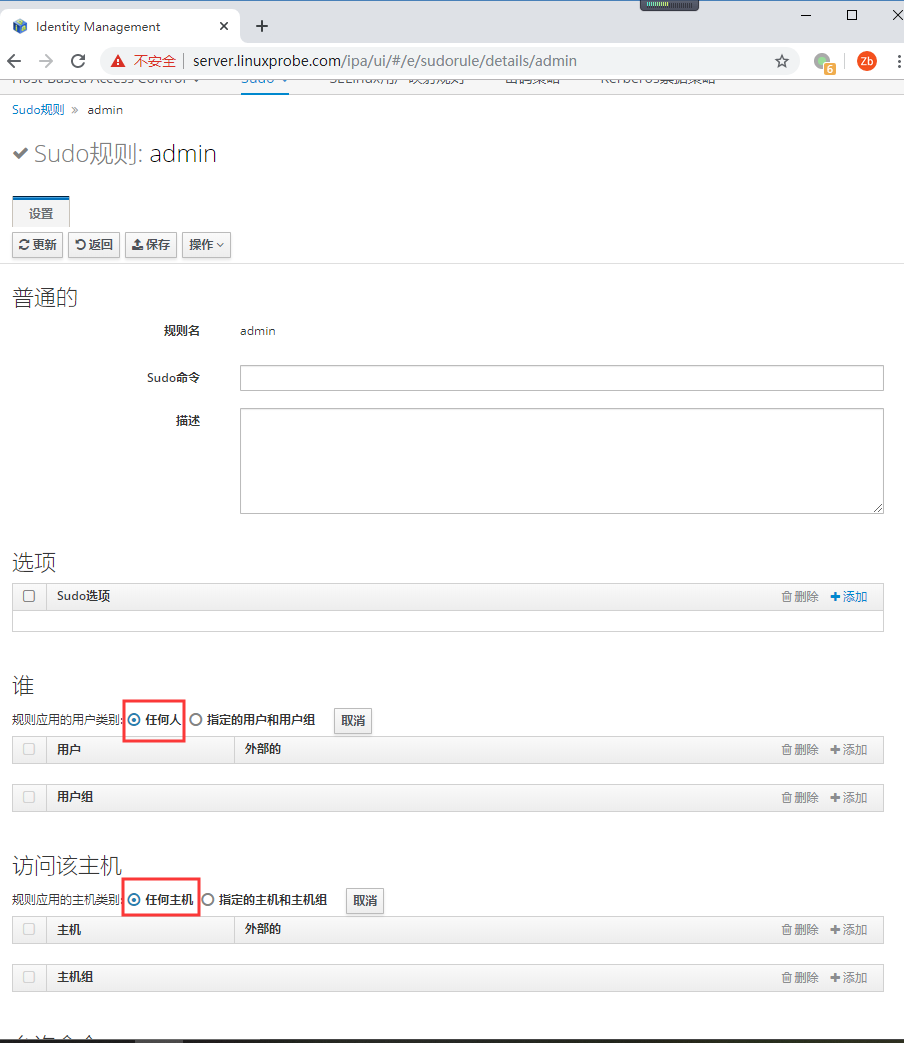Screen dimensions: 904x1043
Task: Select the 任何主机 radio button
Action: point(134,900)
